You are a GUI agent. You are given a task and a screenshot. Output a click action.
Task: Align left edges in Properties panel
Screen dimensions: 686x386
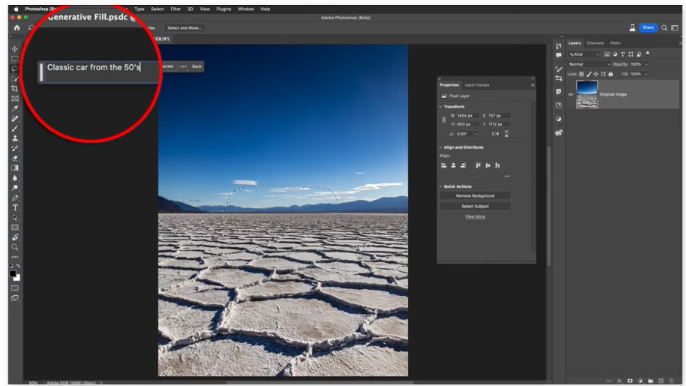(444, 165)
